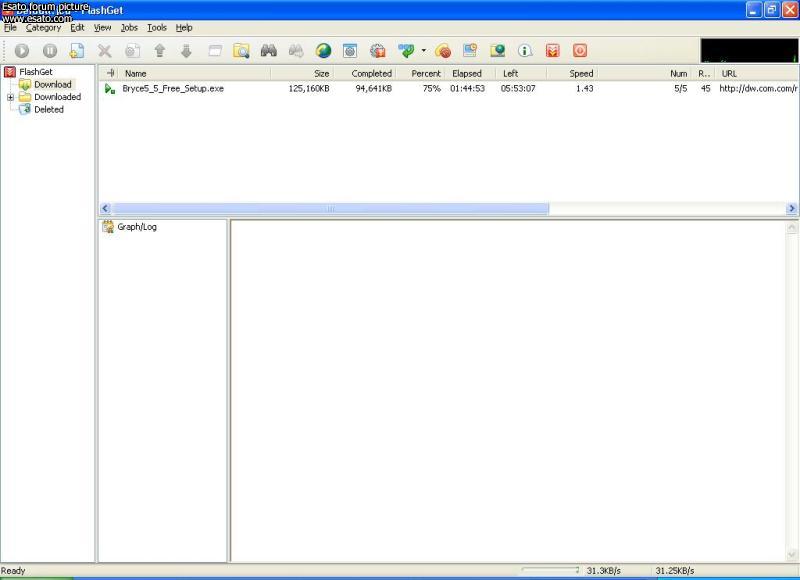Move job up with the up arrow icon
800x580 pixels.
pyautogui.click(x=160, y=51)
